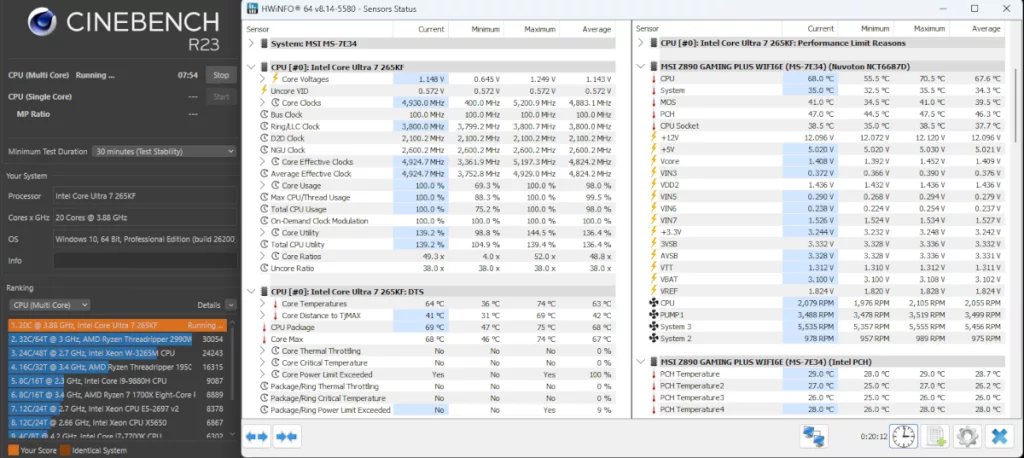Stop the running CPU Multi Core test
The width and height of the screenshot is (1024, 458).
(x=221, y=75)
